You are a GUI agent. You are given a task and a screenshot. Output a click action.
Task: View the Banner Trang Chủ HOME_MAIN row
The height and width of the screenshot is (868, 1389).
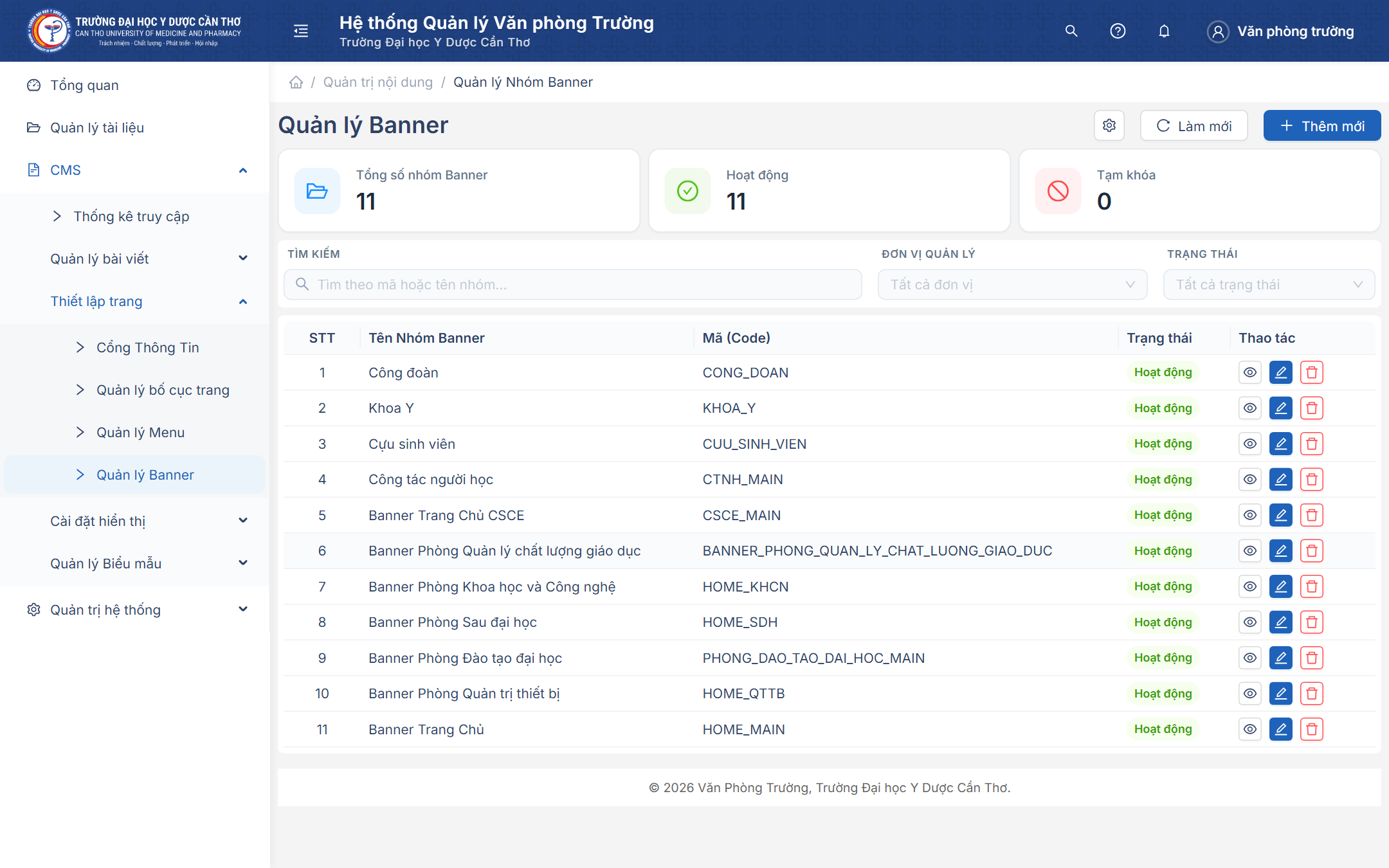pos(1250,729)
